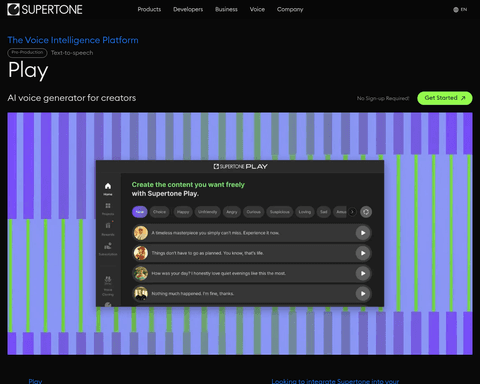480x384 pixels.
Task: Play the 'How was your day?' sample
Action: (x=363, y=274)
